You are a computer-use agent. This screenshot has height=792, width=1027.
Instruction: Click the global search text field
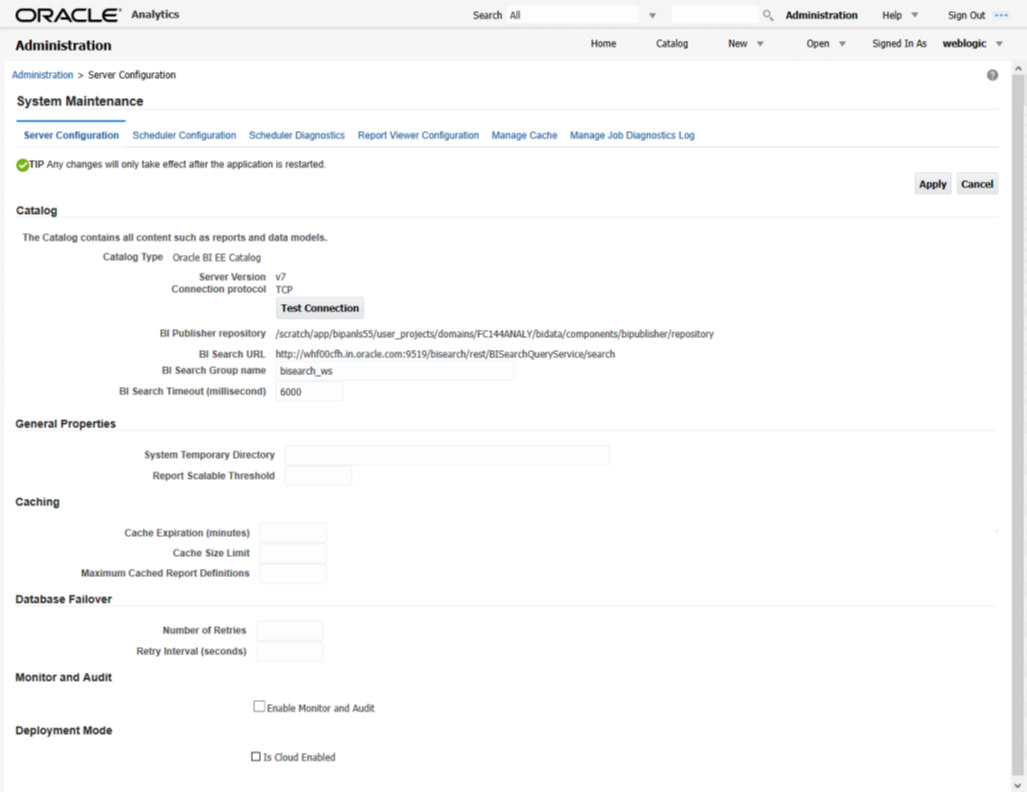click(x=715, y=15)
